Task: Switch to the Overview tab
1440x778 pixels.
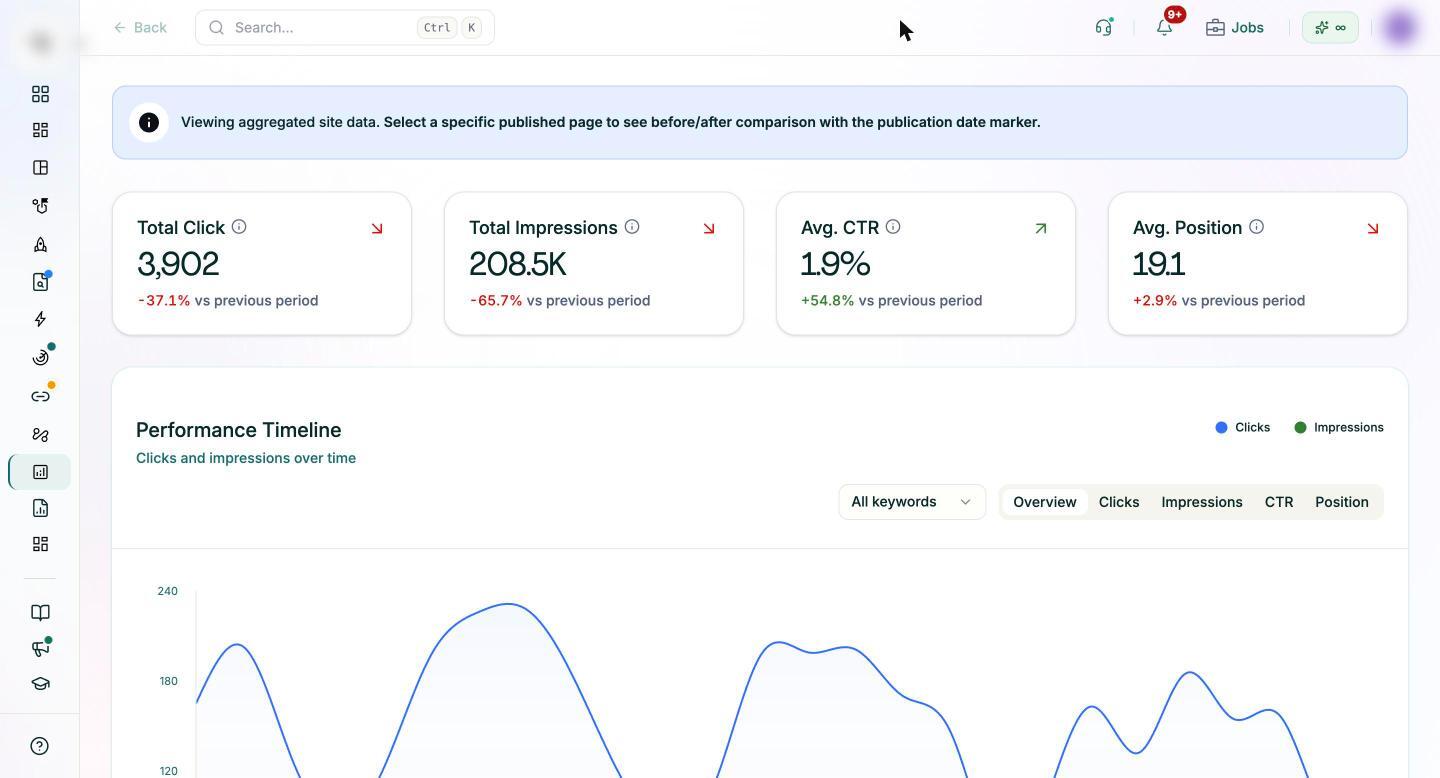Action: point(1045,502)
